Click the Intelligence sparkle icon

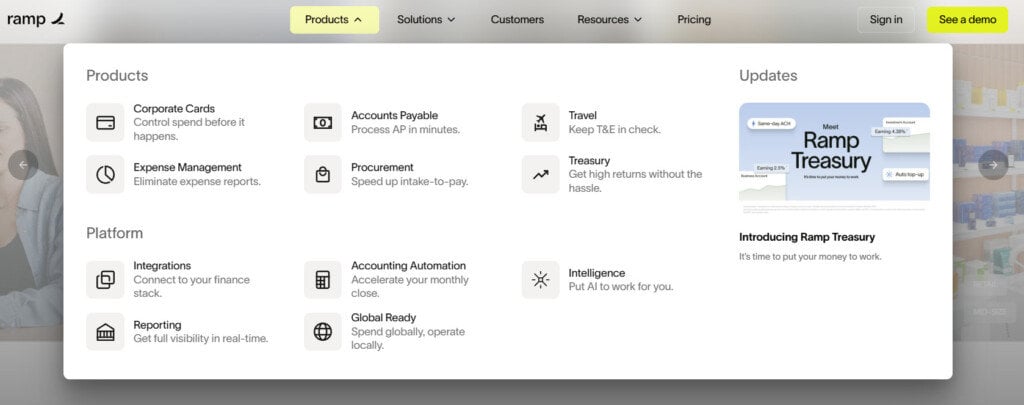540,280
